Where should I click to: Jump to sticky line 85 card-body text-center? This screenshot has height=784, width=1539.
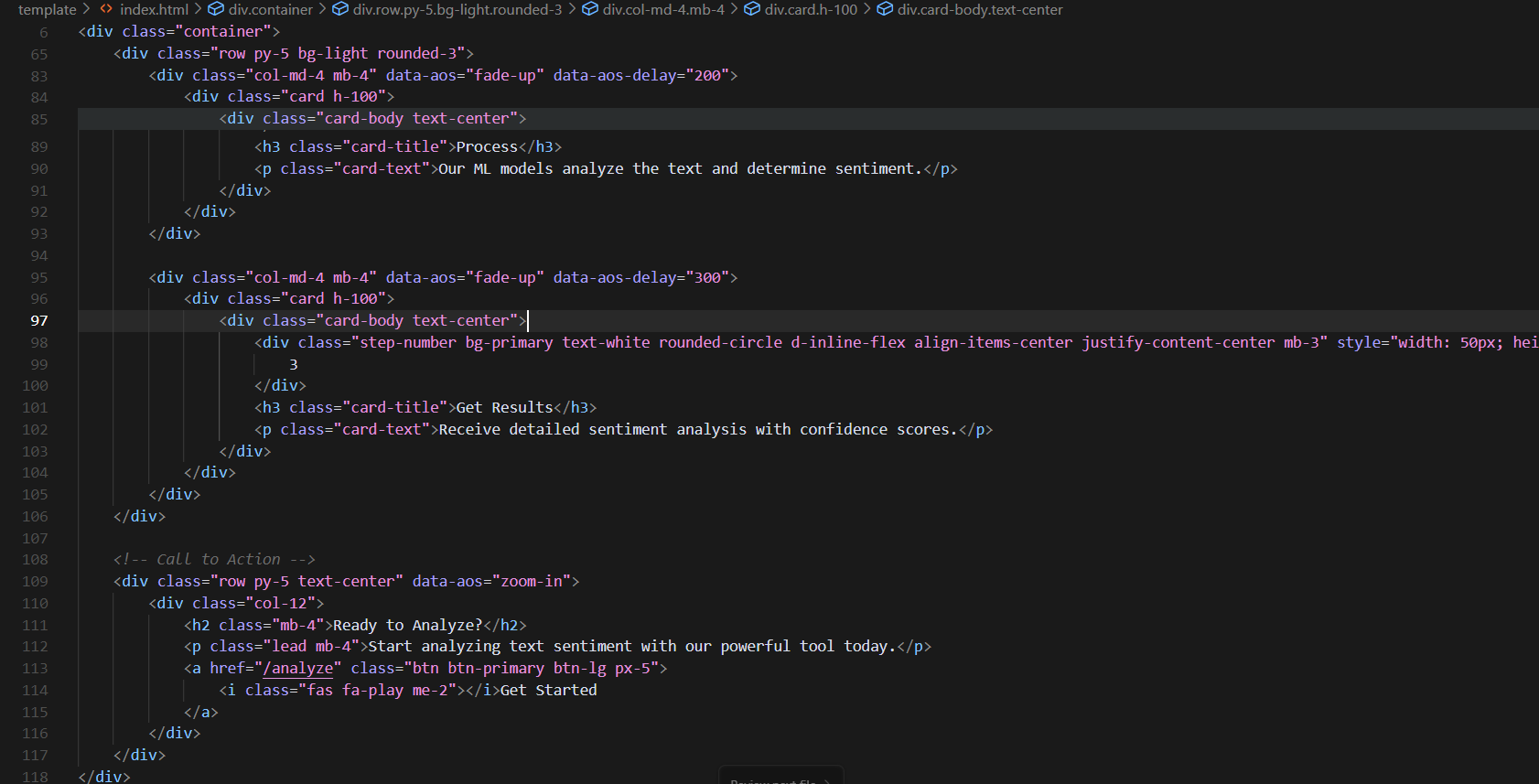(x=372, y=118)
